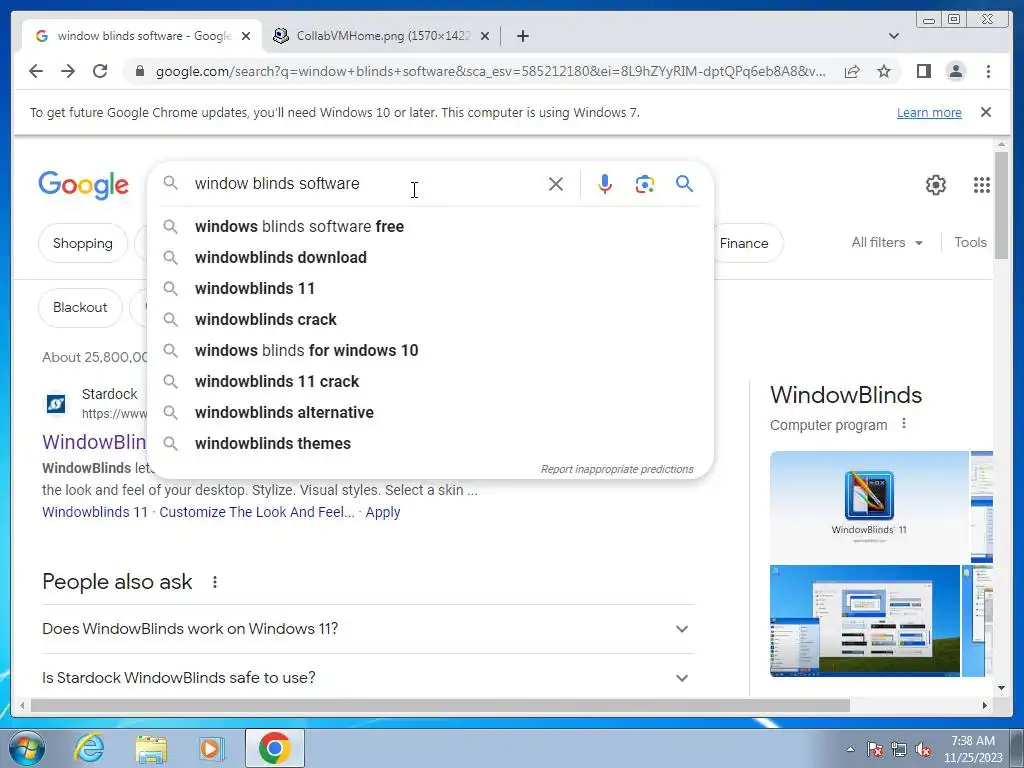Click horizontal scrollbar right arrow
1024x768 pixels.
(985, 705)
